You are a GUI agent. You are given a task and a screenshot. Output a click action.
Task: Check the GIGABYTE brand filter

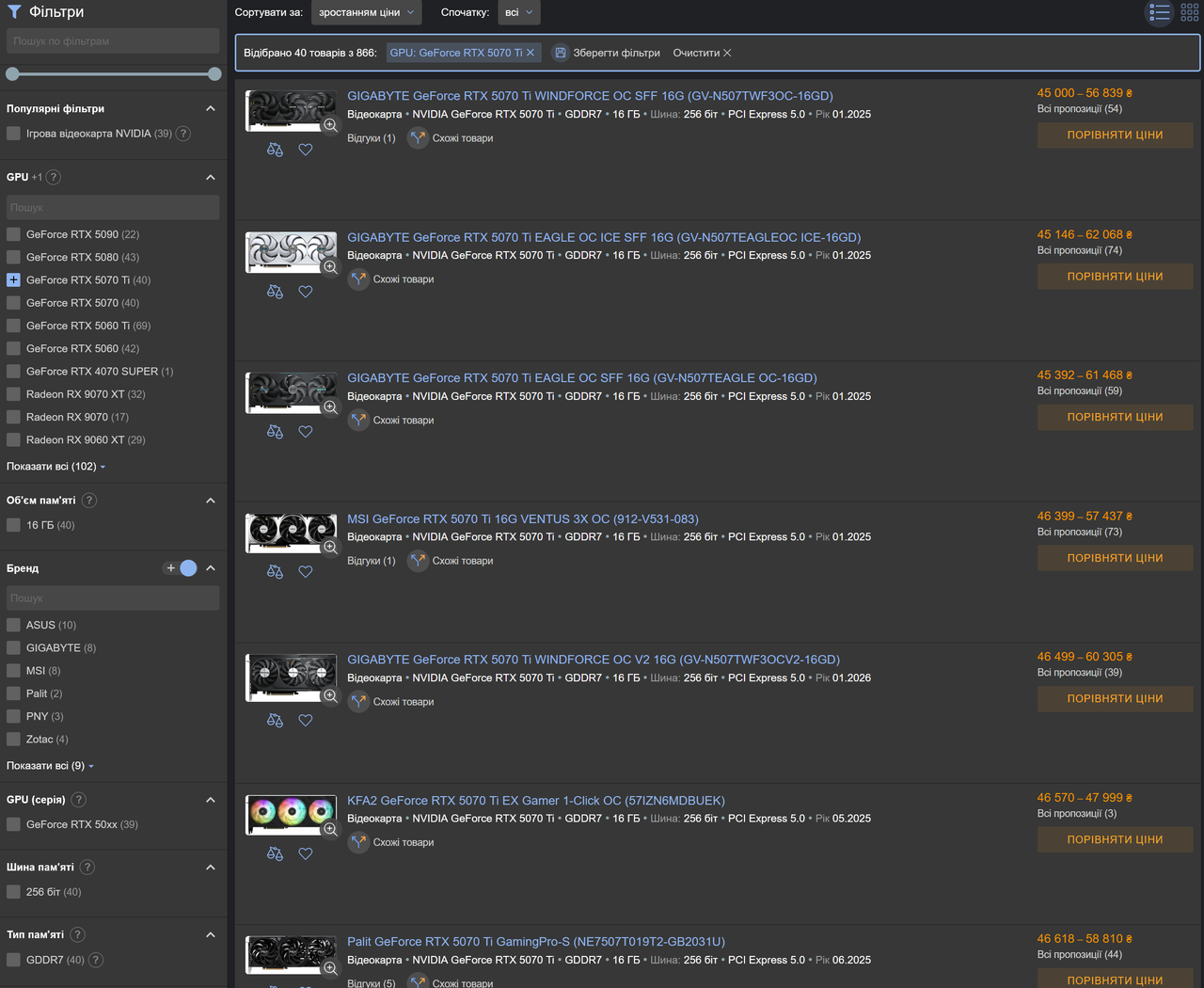click(x=13, y=647)
